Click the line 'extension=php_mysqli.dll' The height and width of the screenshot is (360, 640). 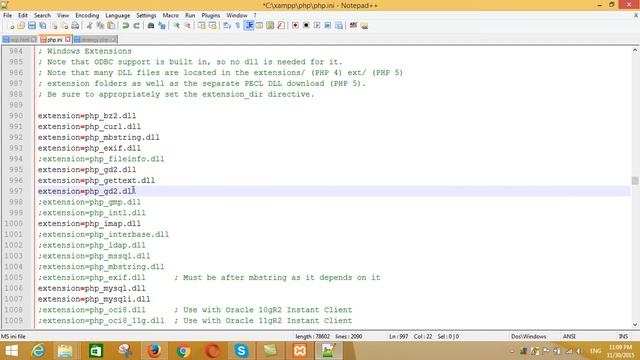pyautogui.click(x=94, y=299)
